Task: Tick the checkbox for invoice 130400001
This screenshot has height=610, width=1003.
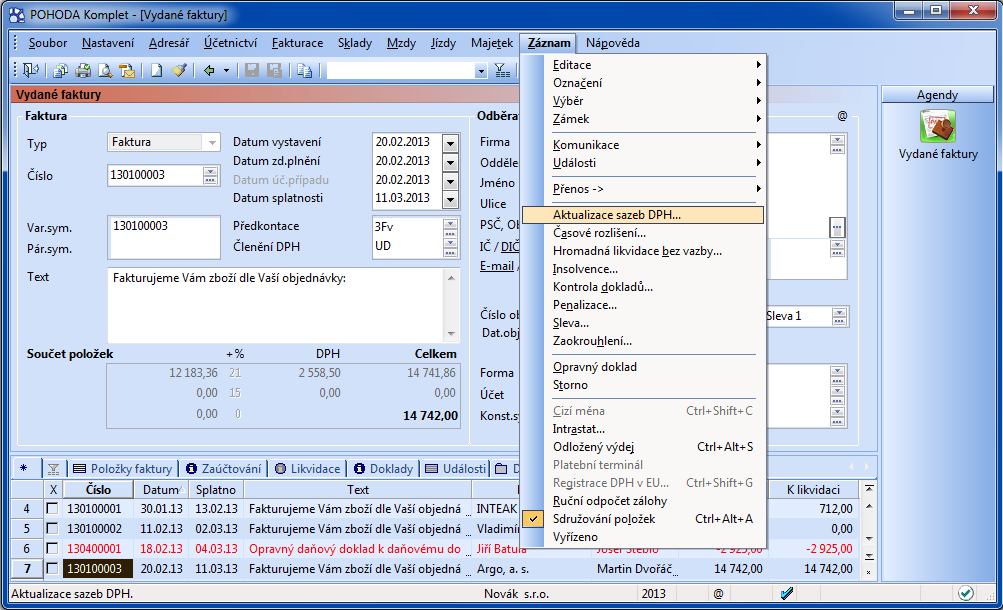Action: tap(52, 549)
